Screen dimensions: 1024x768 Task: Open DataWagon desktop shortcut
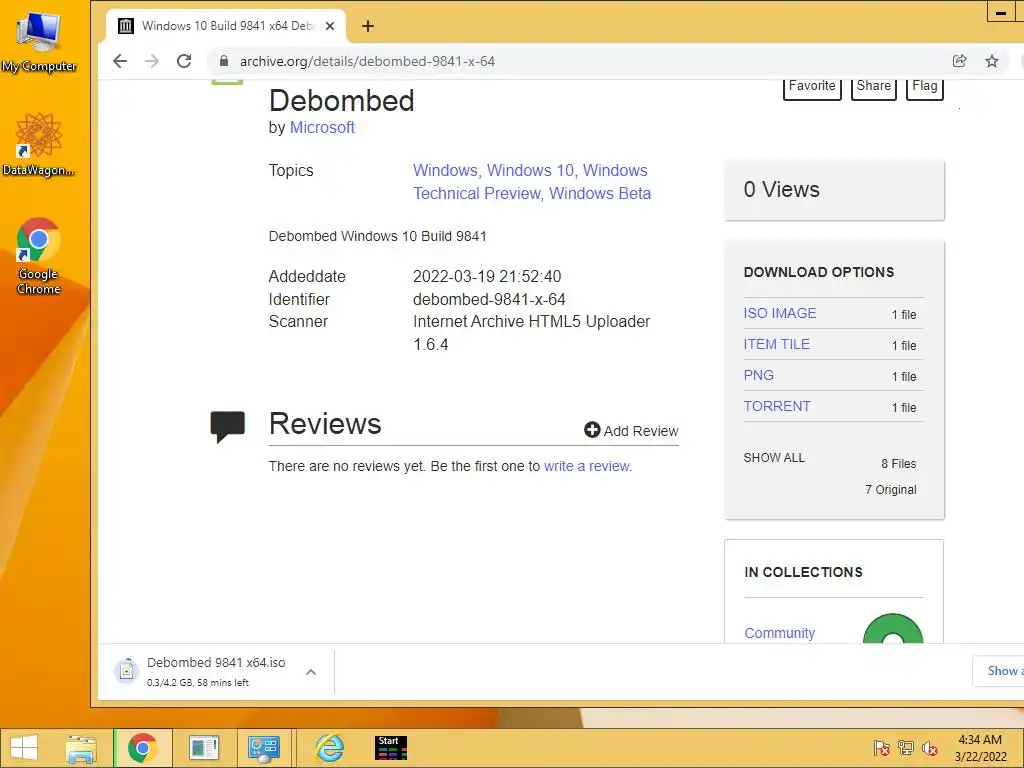(39, 144)
